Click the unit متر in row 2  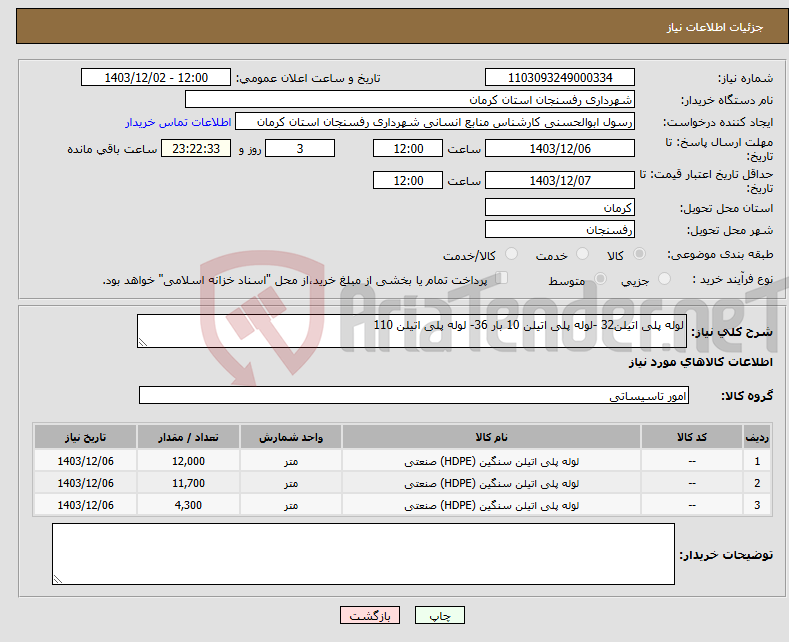click(291, 483)
